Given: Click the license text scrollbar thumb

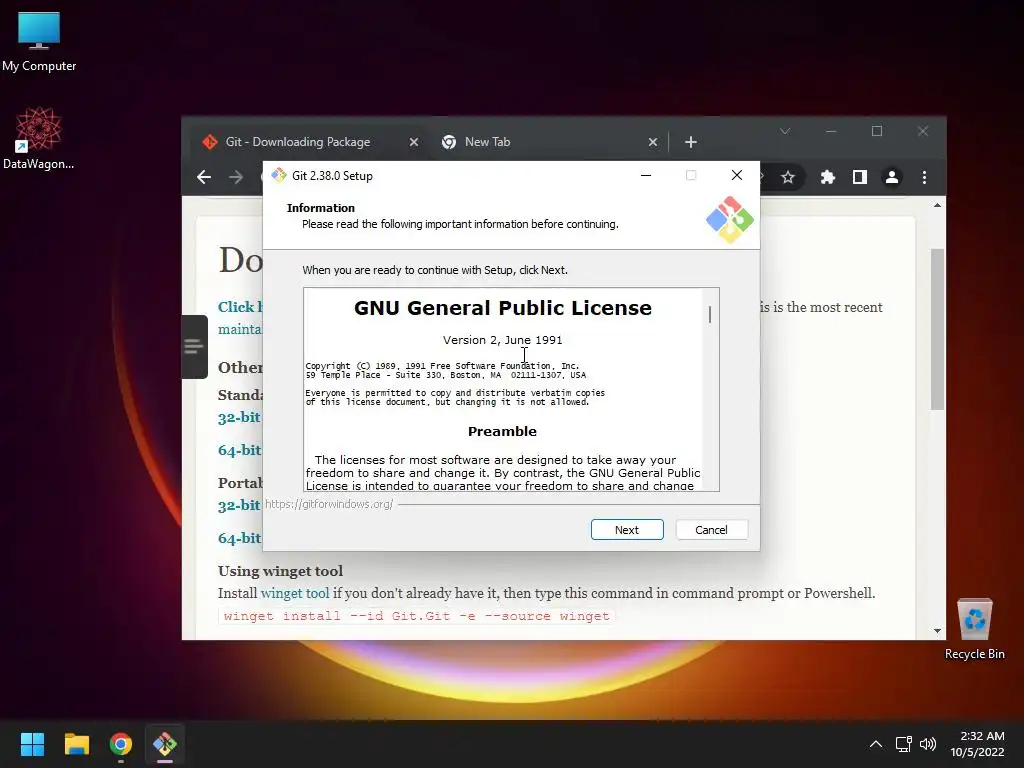Looking at the screenshot, I should (710, 314).
